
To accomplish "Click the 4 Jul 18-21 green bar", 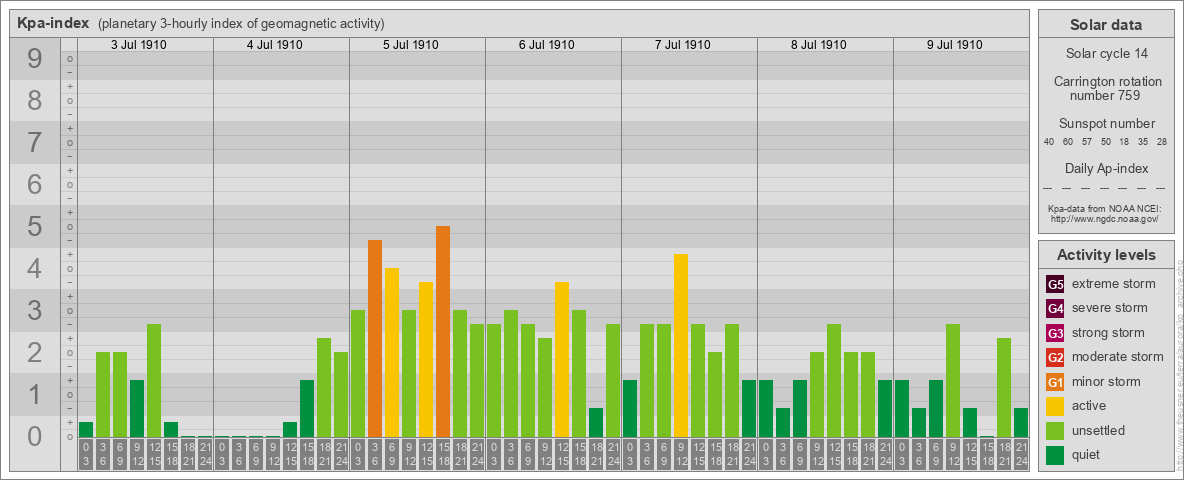I will (324, 387).
